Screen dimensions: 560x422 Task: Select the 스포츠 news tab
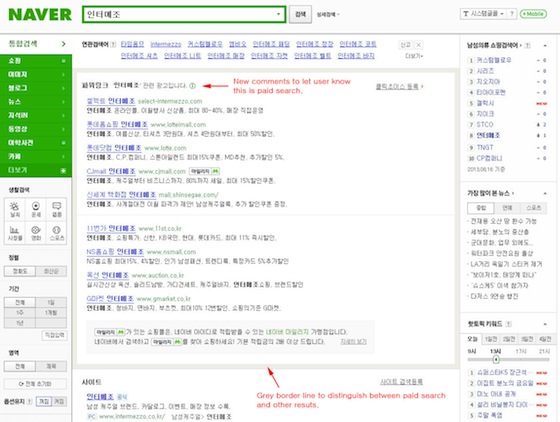click(x=533, y=208)
